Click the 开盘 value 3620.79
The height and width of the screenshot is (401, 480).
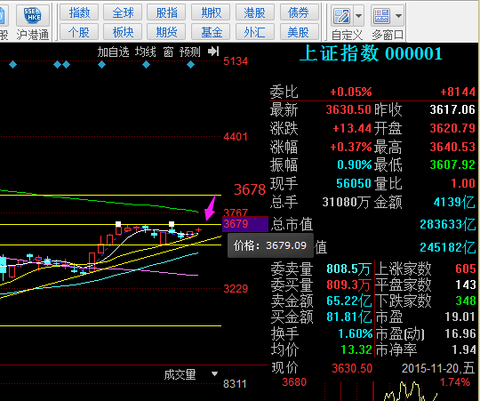[x=452, y=128]
